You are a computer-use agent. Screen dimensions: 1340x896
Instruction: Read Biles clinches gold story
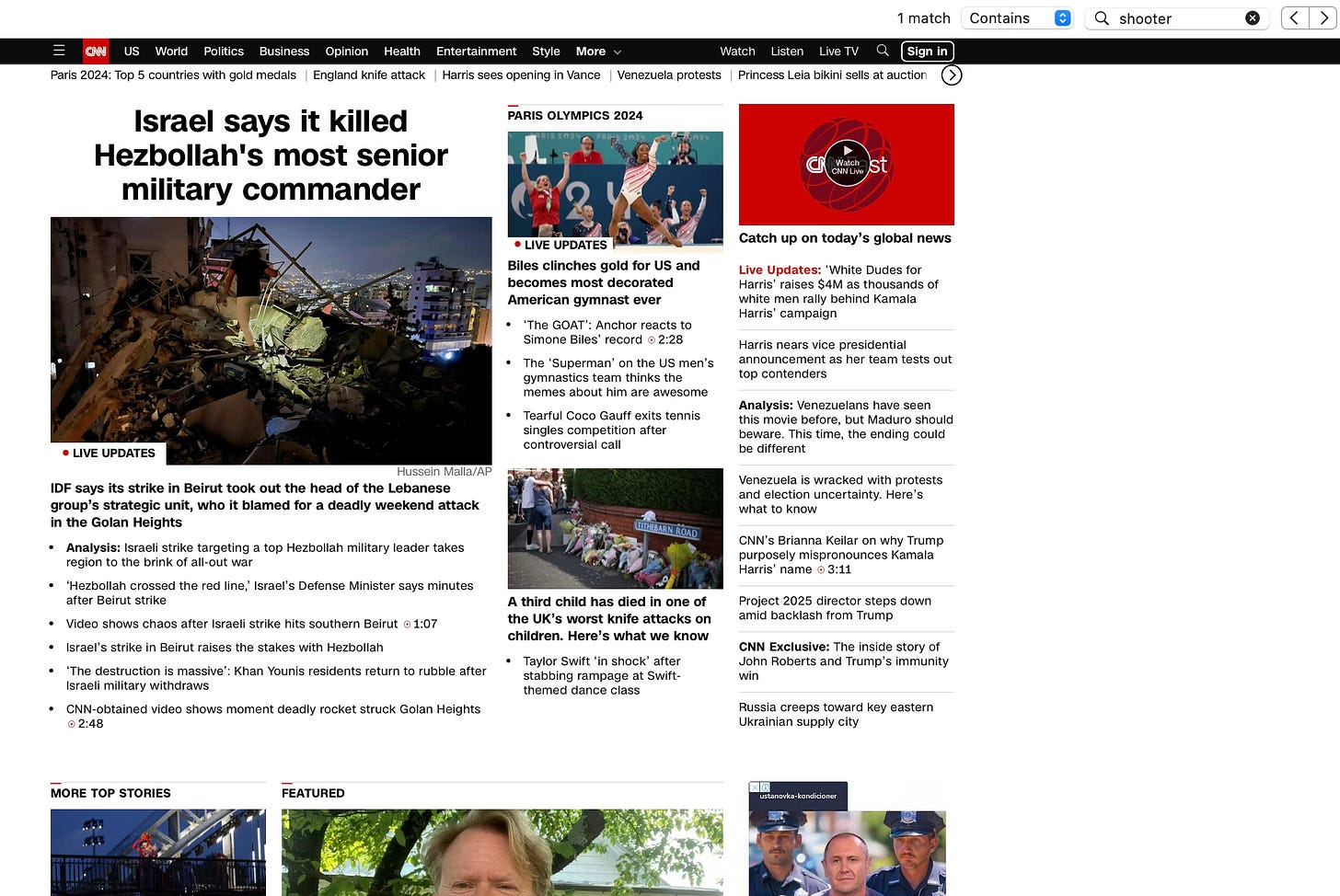(604, 282)
